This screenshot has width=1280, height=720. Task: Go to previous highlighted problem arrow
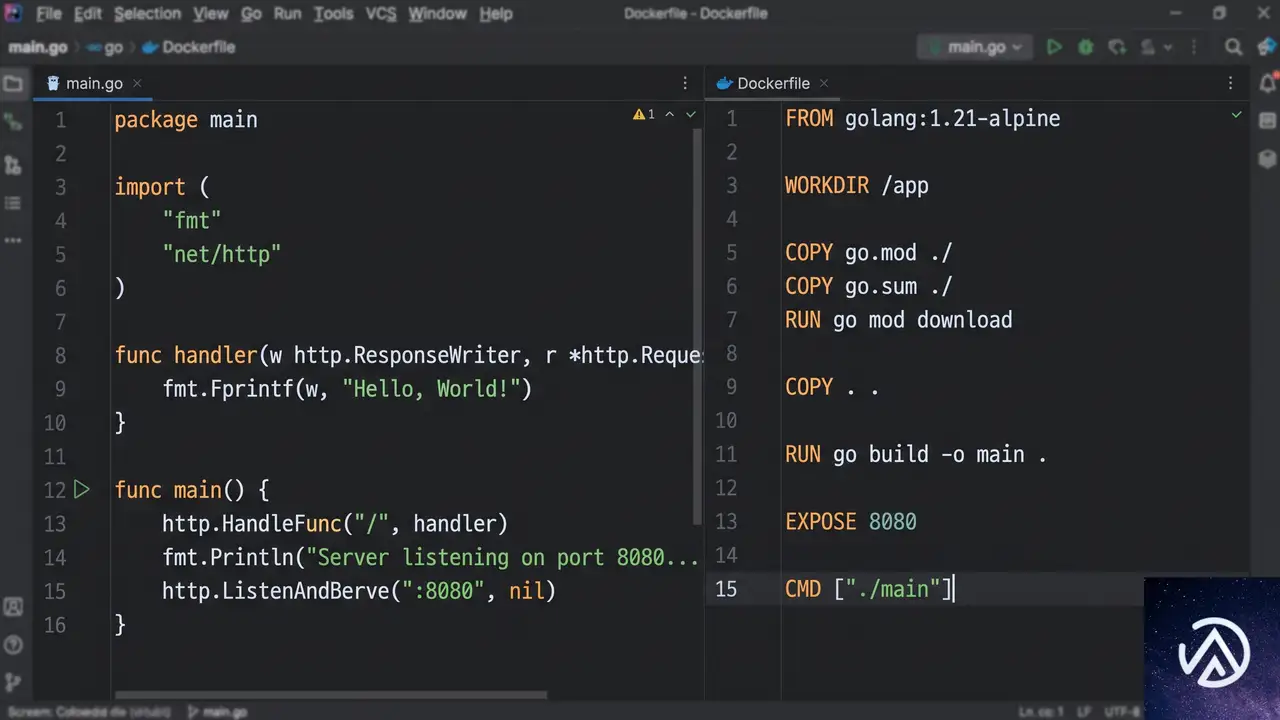tap(670, 115)
